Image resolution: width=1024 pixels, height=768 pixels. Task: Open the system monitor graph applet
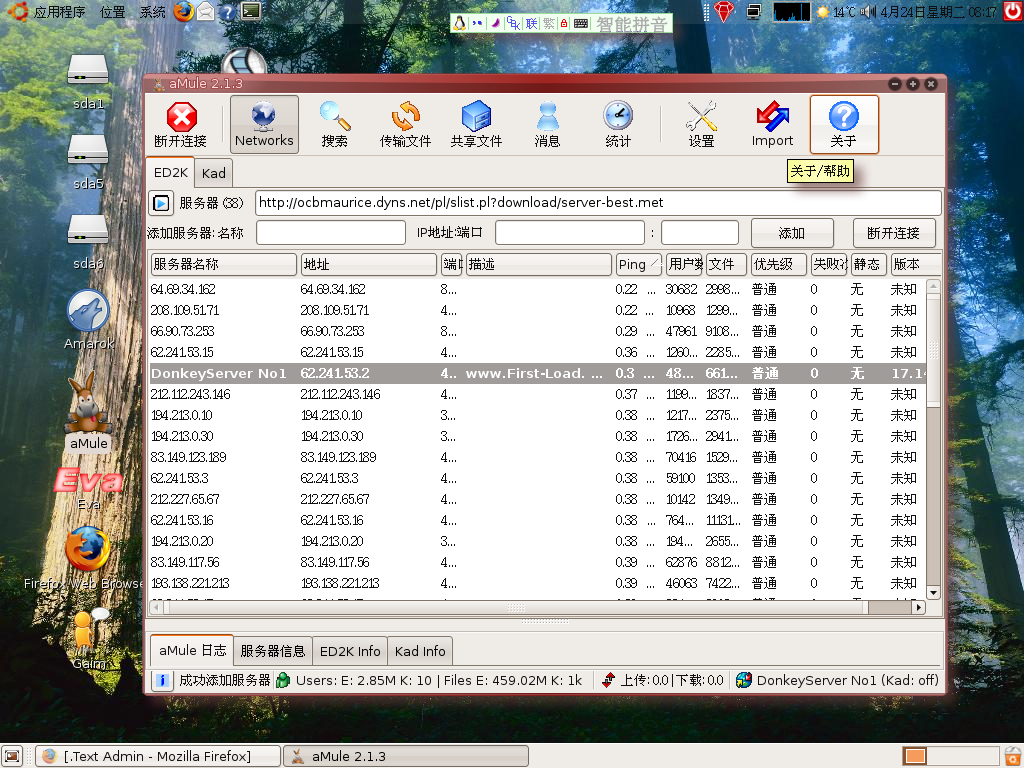tap(792, 12)
